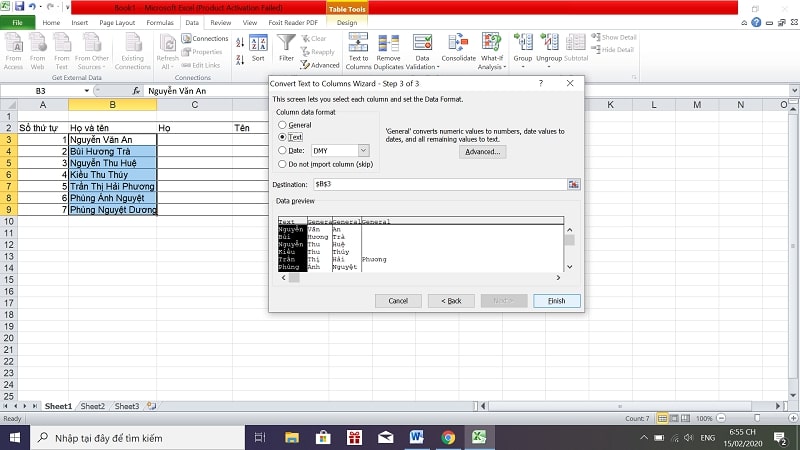
Task: Click the Destination input field
Action: pos(440,184)
